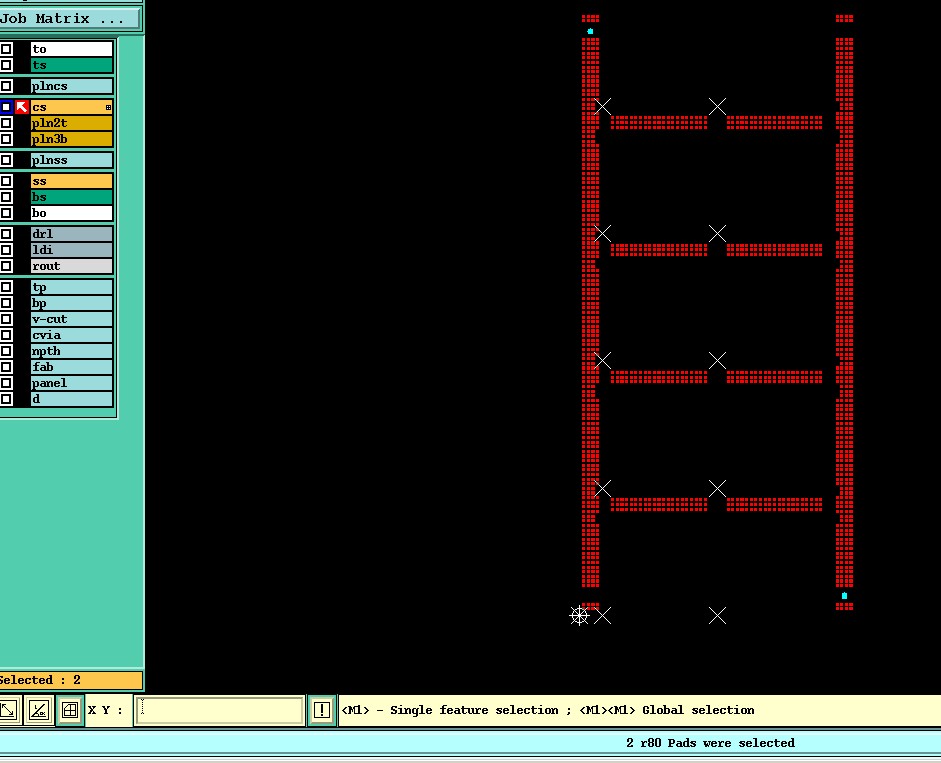941x763 pixels.
Task: Select the 'rout' layer name
Action: coord(71,265)
